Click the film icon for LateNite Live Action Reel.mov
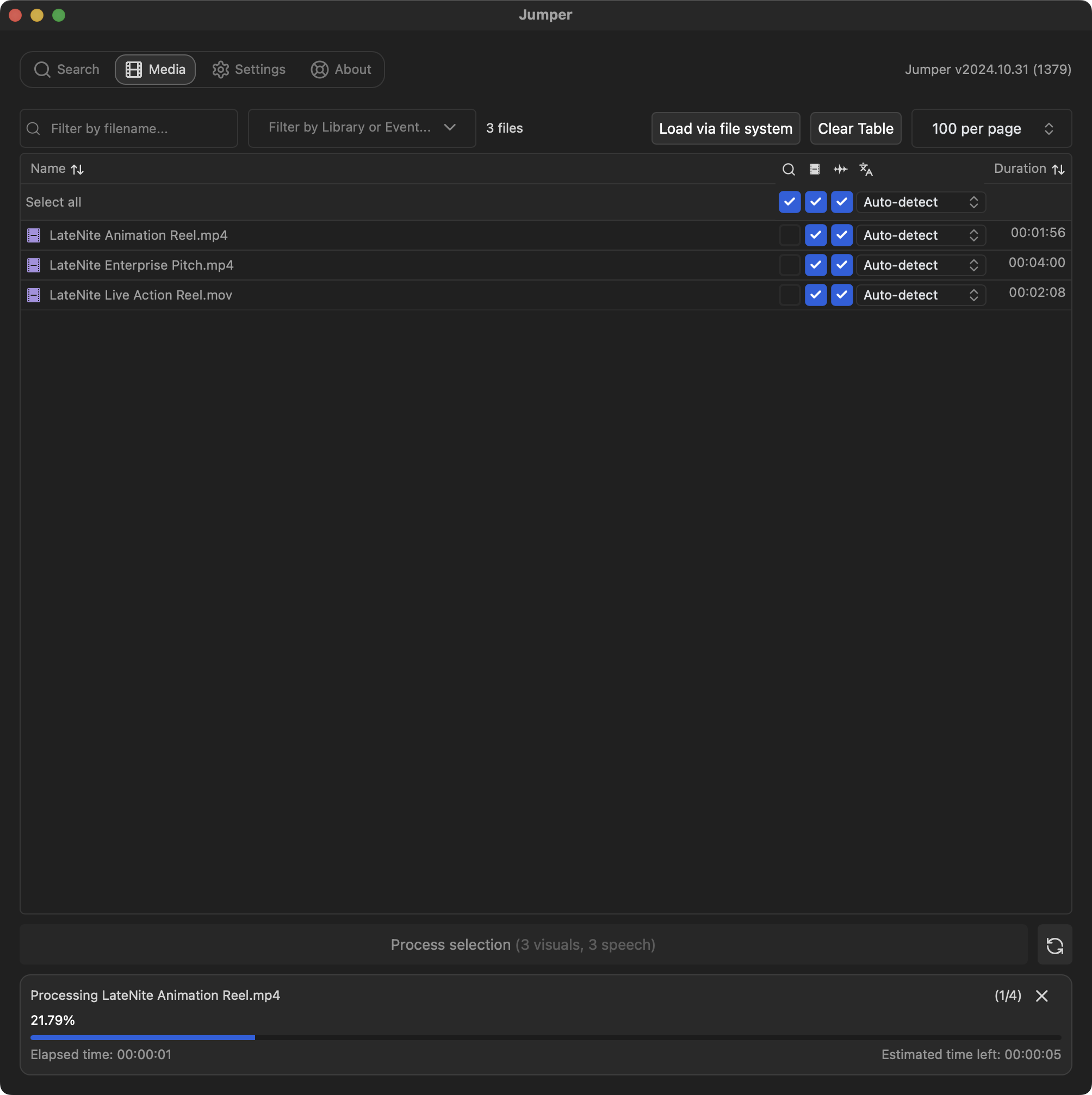This screenshot has height=1095, width=1092. pyautogui.click(x=34, y=295)
